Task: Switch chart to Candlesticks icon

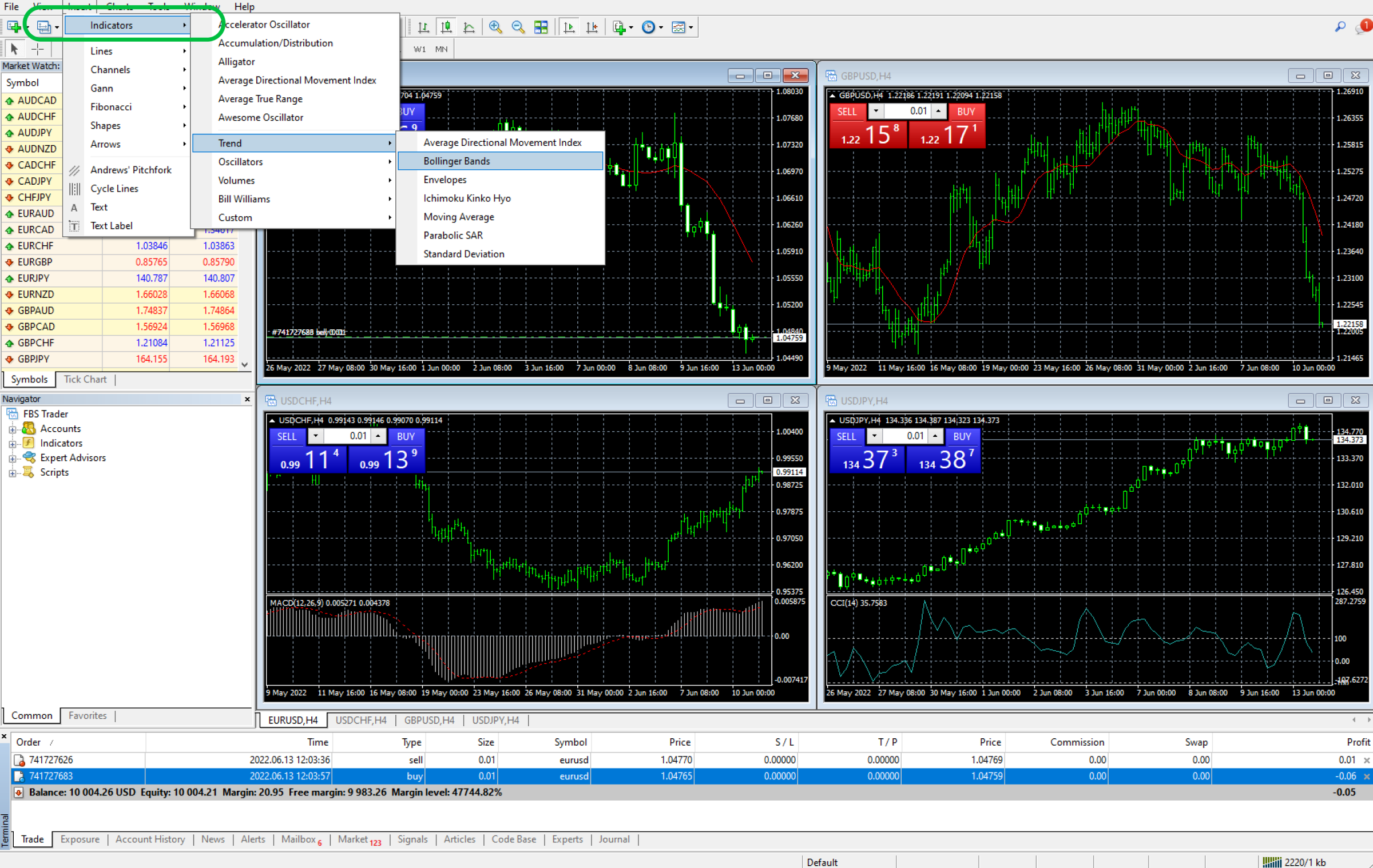Action: [446, 27]
